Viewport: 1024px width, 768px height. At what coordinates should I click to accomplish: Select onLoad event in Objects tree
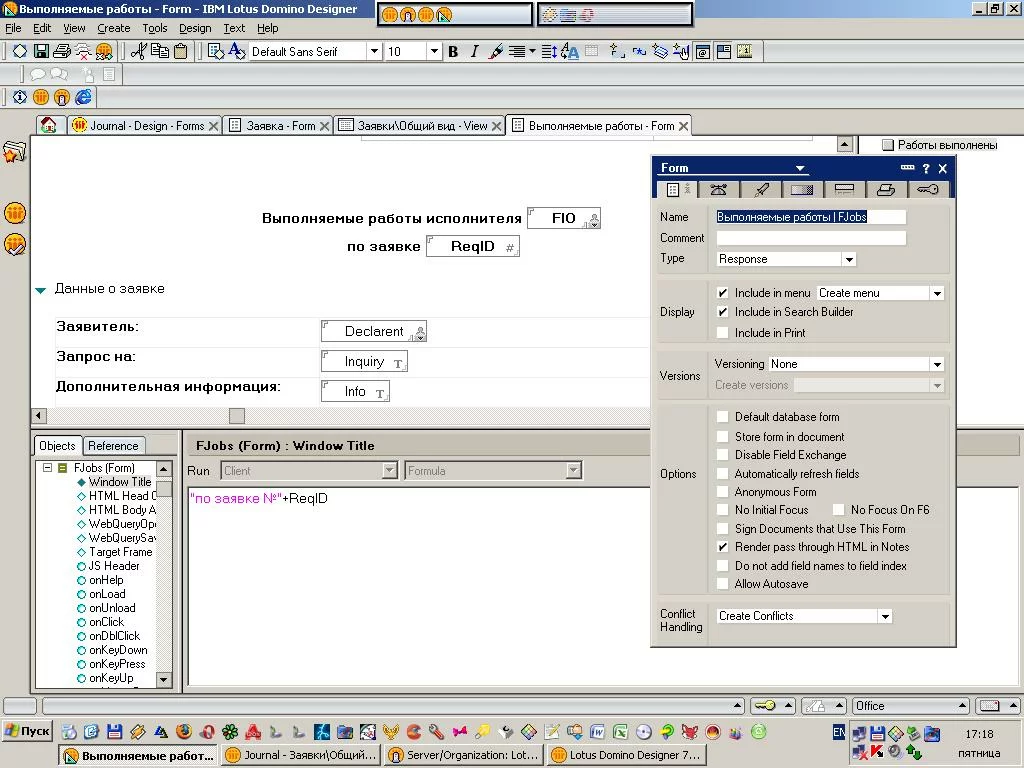pos(107,594)
